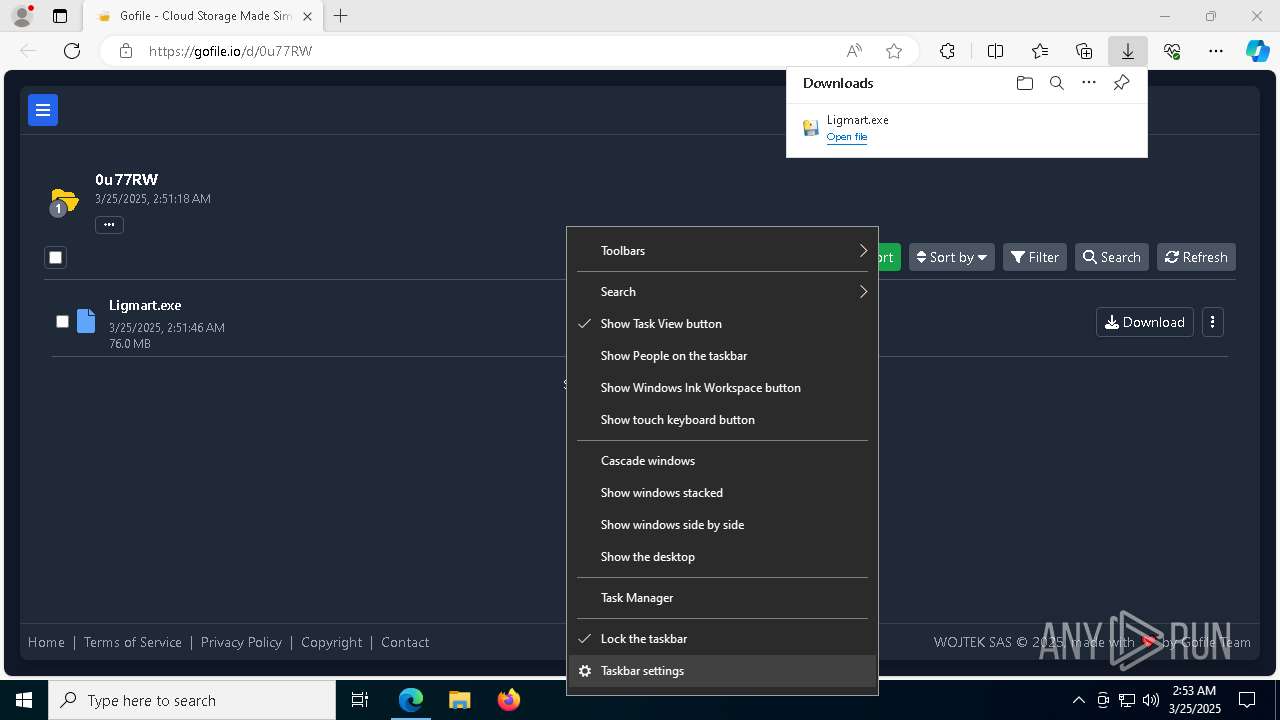This screenshot has width=1280, height=720.
Task: Launch Firefox from taskbar
Action: click(x=509, y=700)
